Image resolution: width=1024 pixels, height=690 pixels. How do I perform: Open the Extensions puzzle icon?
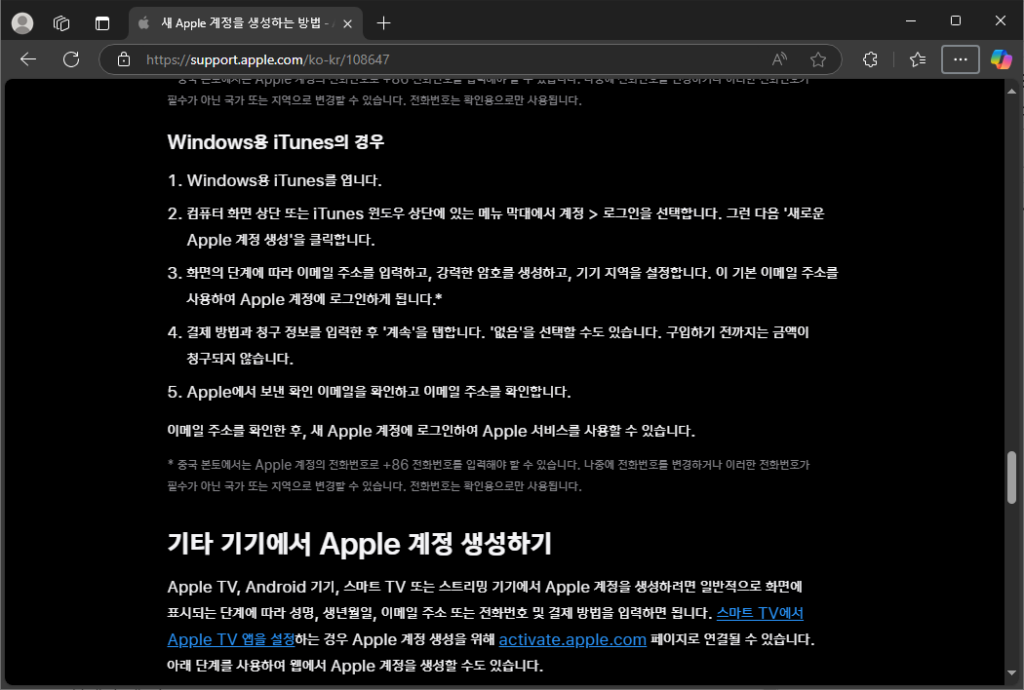870,59
